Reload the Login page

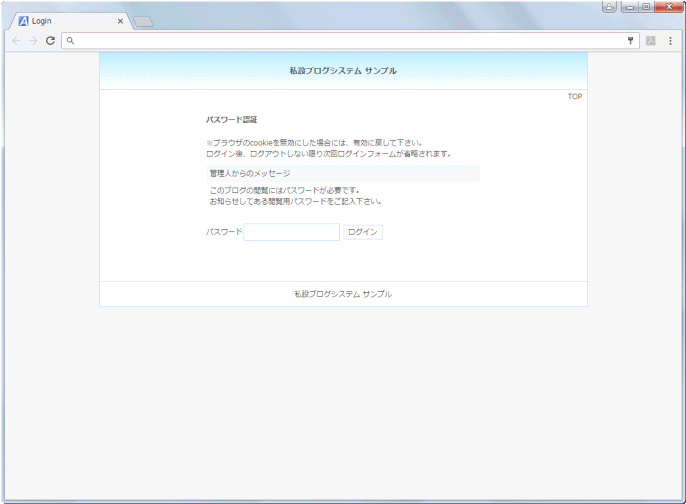[x=50, y=41]
